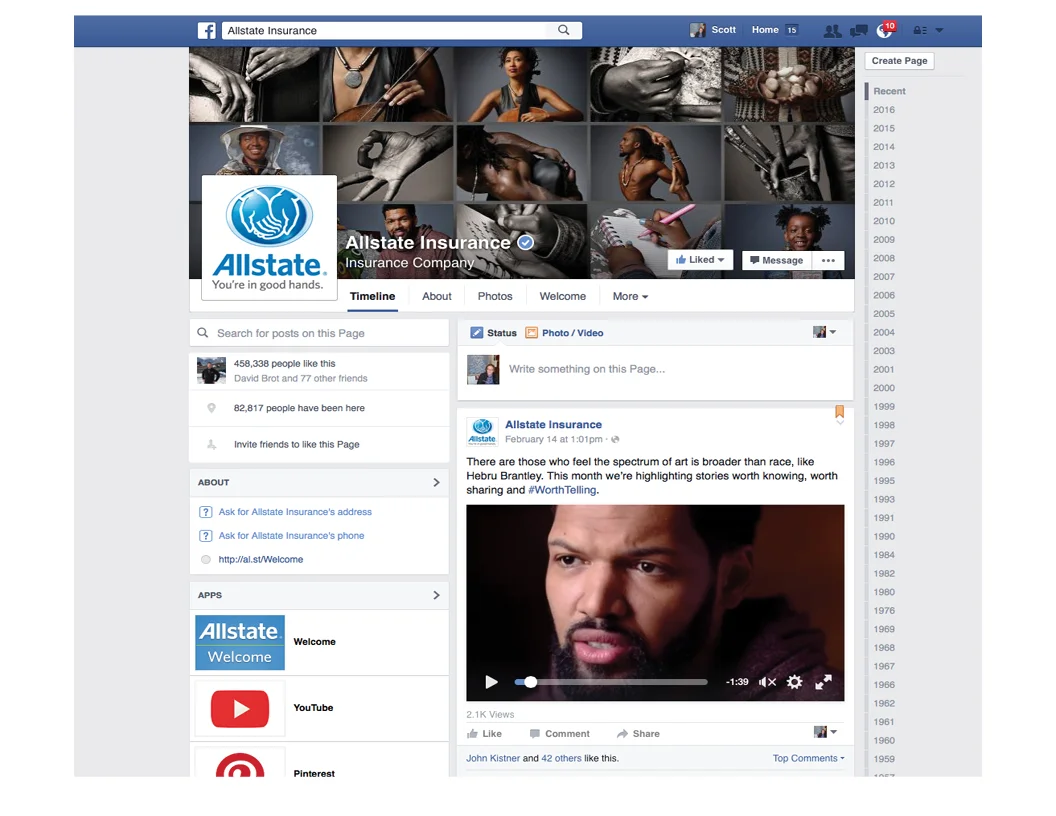The width and height of the screenshot is (1056, 816).
Task: Click Scott's profile picture in top bar
Action: click(x=698, y=30)
